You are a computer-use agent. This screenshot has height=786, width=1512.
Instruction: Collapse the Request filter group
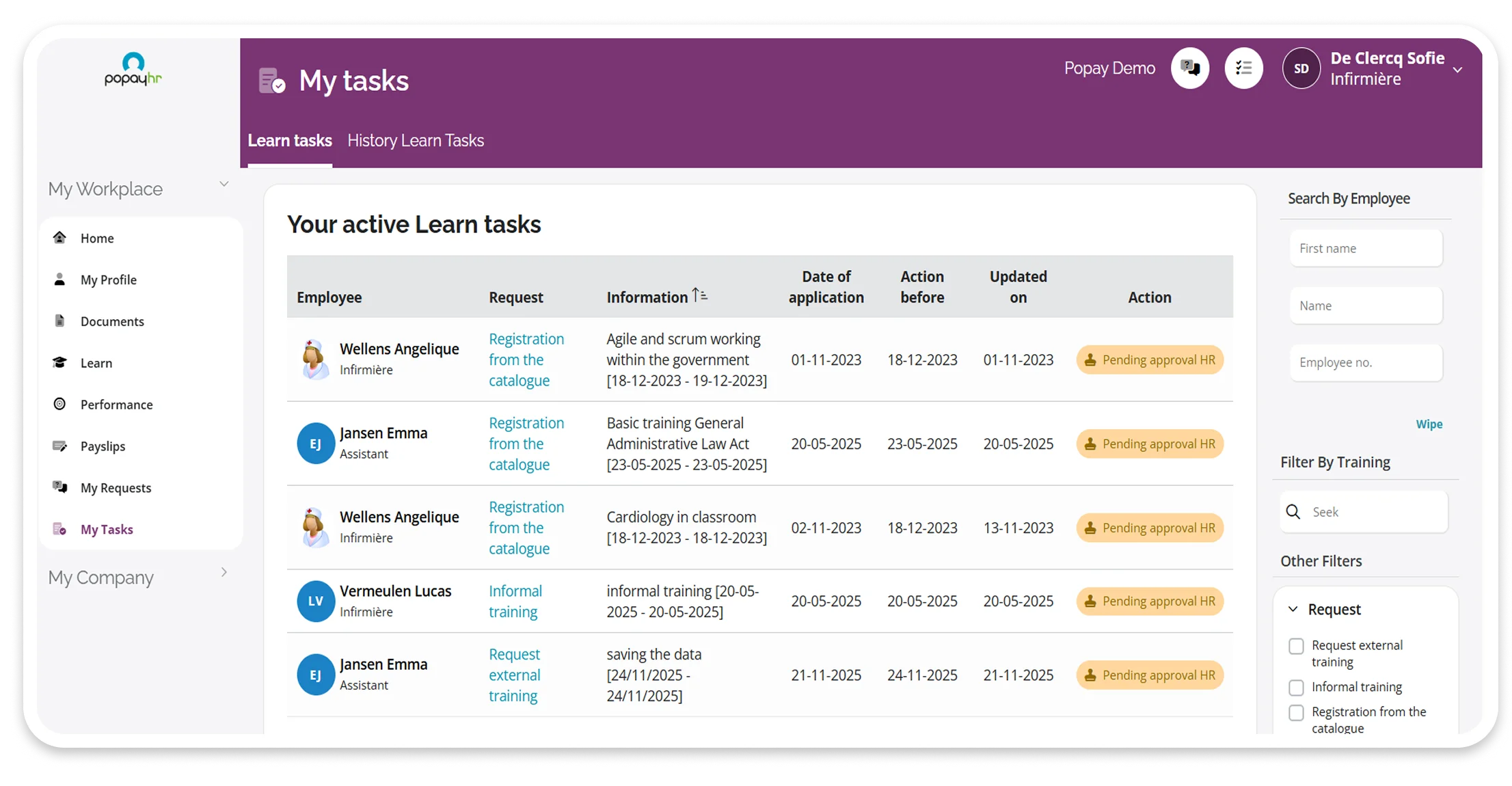[x=1293, y=609]
